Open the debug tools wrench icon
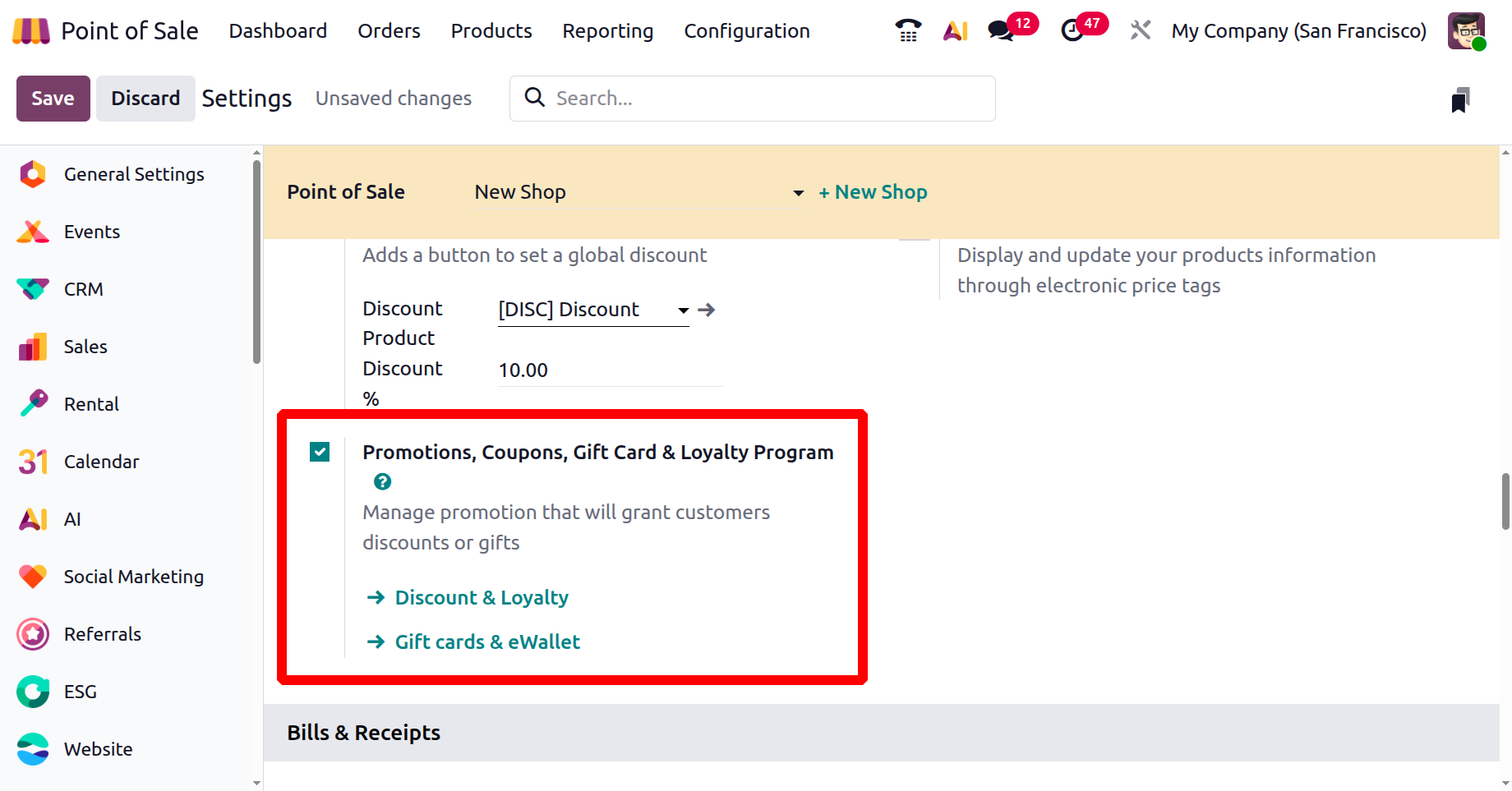Image resolution: width=1512 pixels, height=791 pixels. pos(1140,31)
